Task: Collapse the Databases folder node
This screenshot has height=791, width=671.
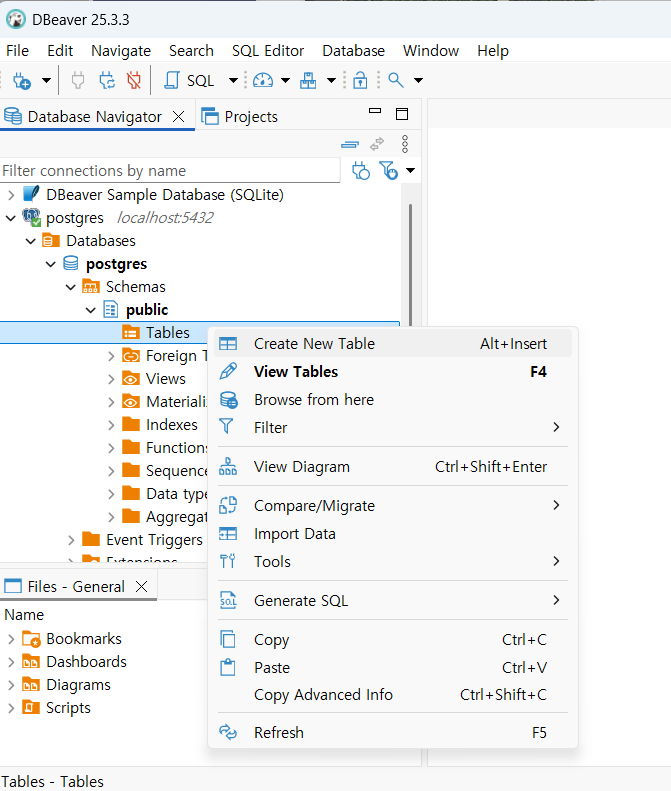Action: [x=31, y=241]
